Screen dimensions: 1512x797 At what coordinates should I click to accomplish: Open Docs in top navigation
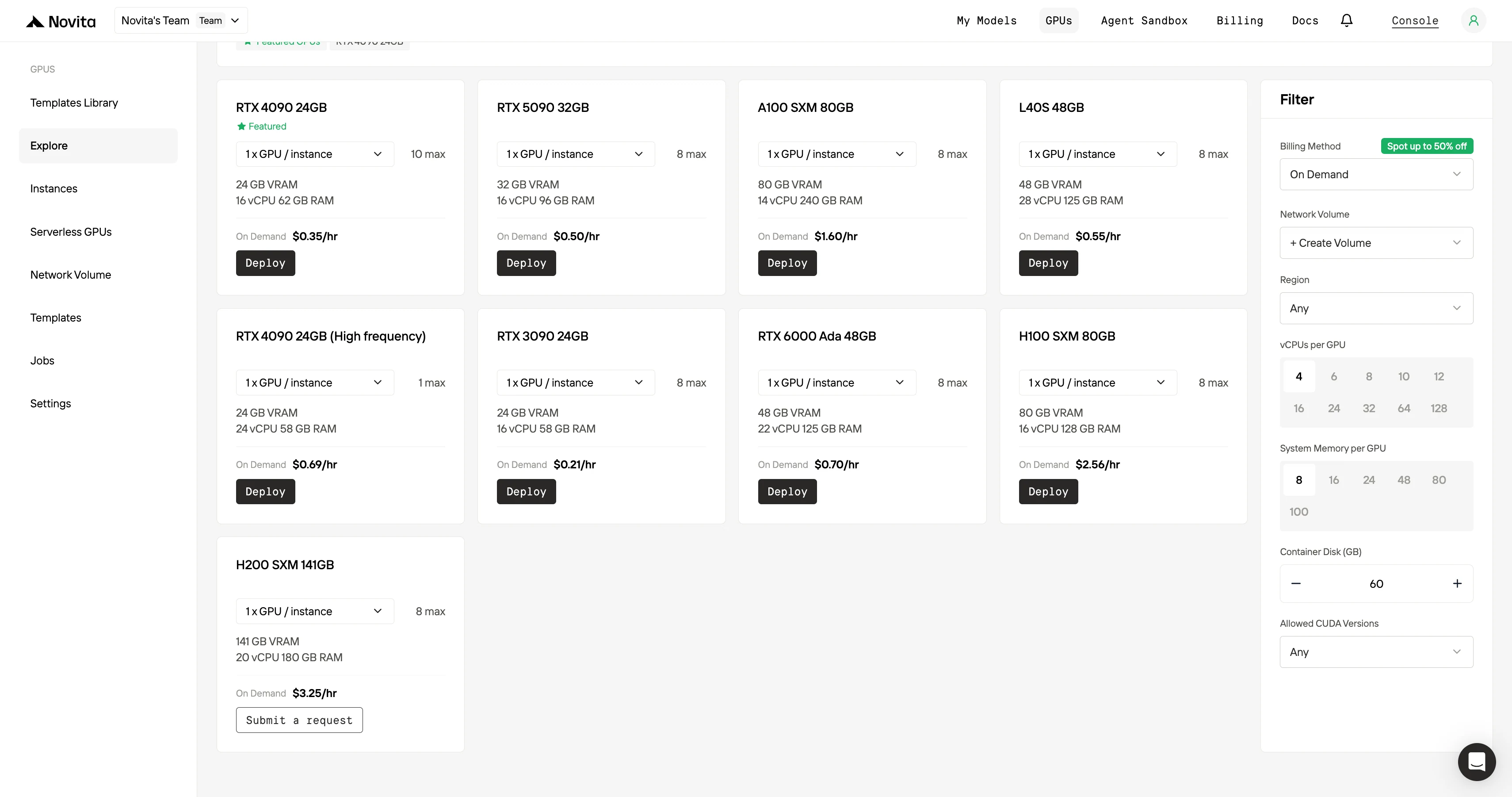1305,20
